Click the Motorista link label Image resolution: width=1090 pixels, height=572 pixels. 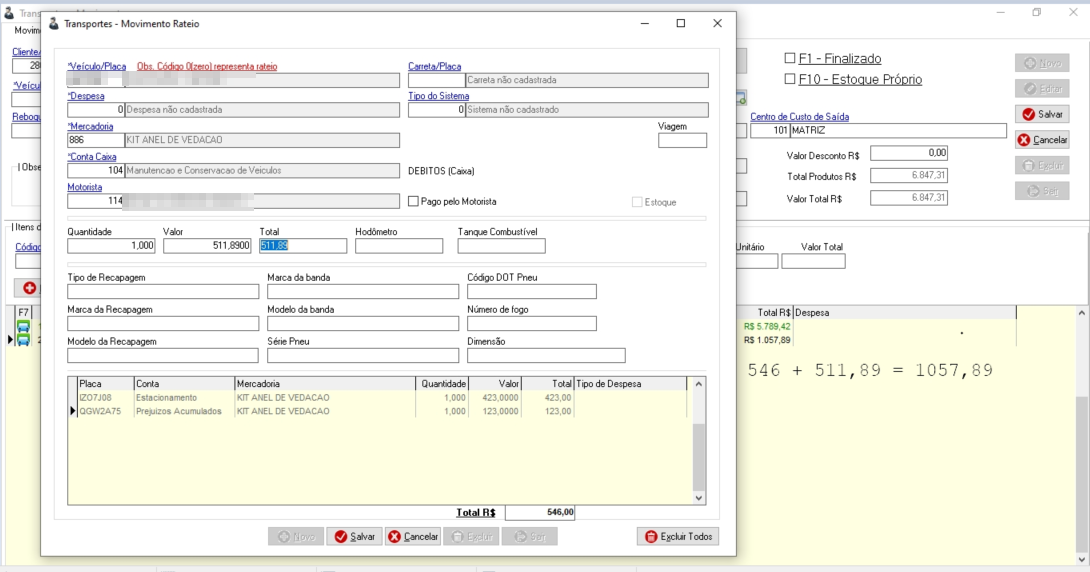point(85,188)
